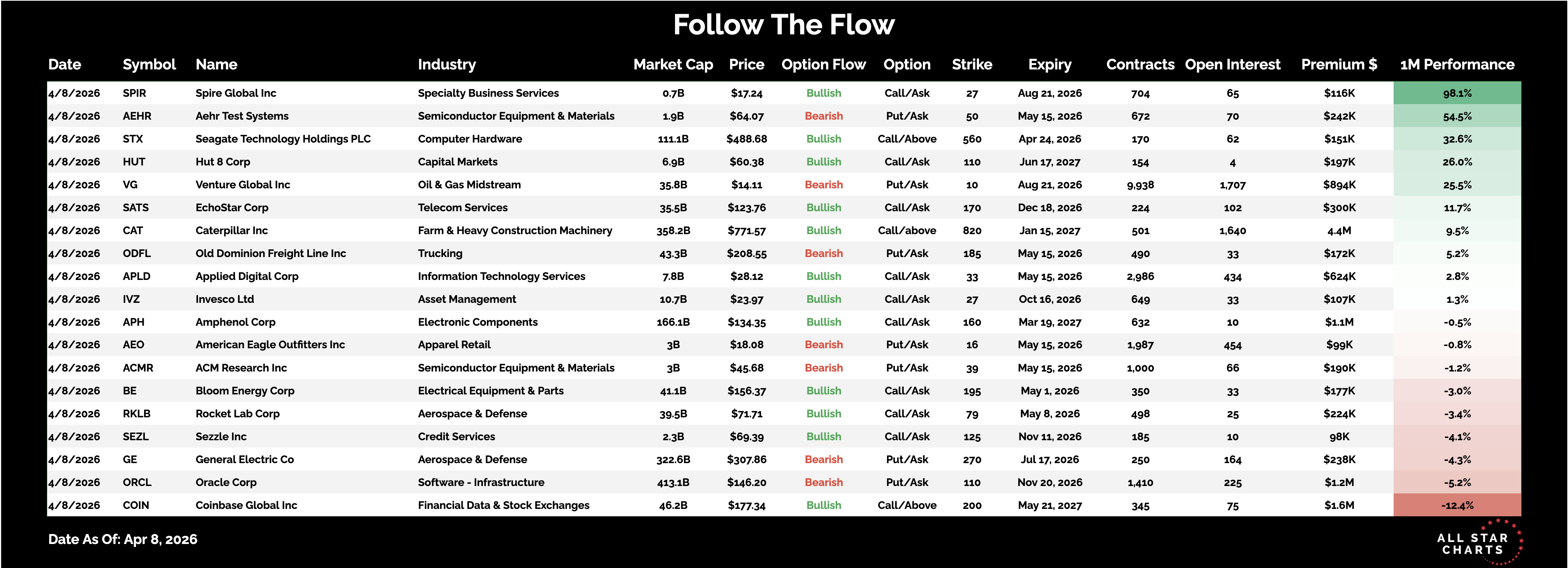Image resolution: width=1568 pixels, height=568 pixels.
Task: Click the -12.4% red performance cell
Action: (1457, 505)
